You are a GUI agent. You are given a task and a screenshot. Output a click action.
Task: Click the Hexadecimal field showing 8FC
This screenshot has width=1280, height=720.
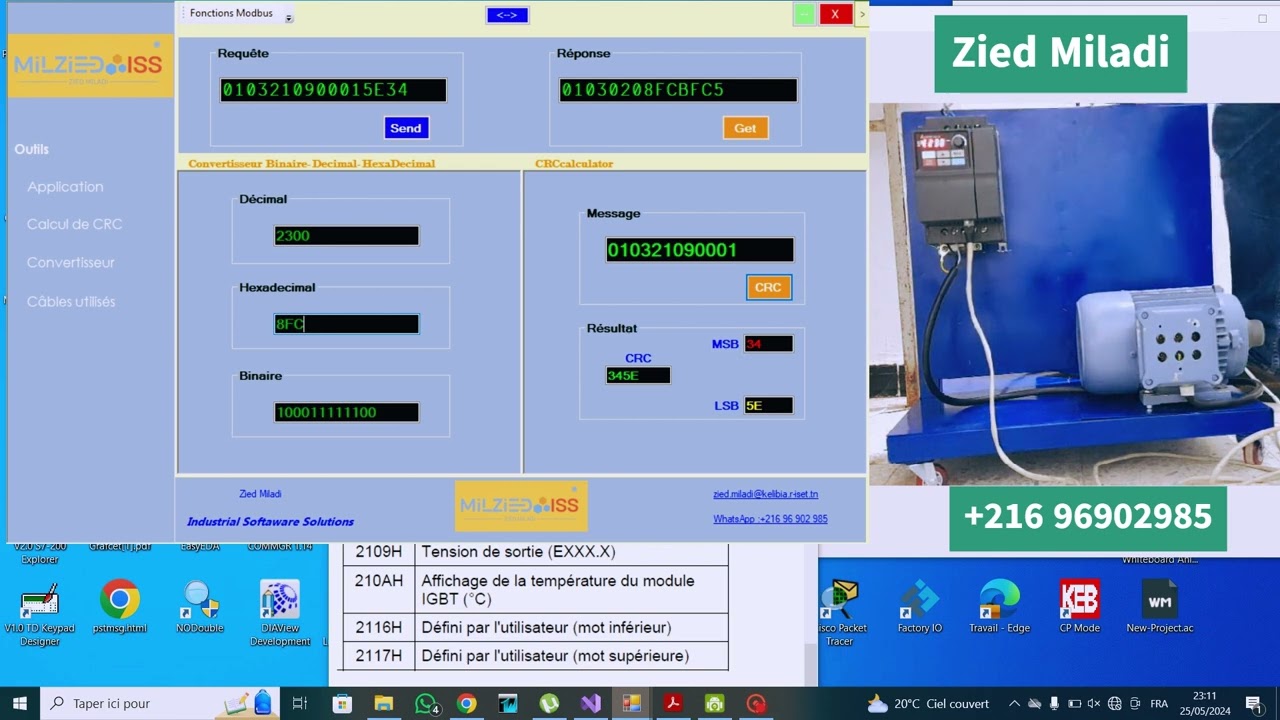point(346,324)
